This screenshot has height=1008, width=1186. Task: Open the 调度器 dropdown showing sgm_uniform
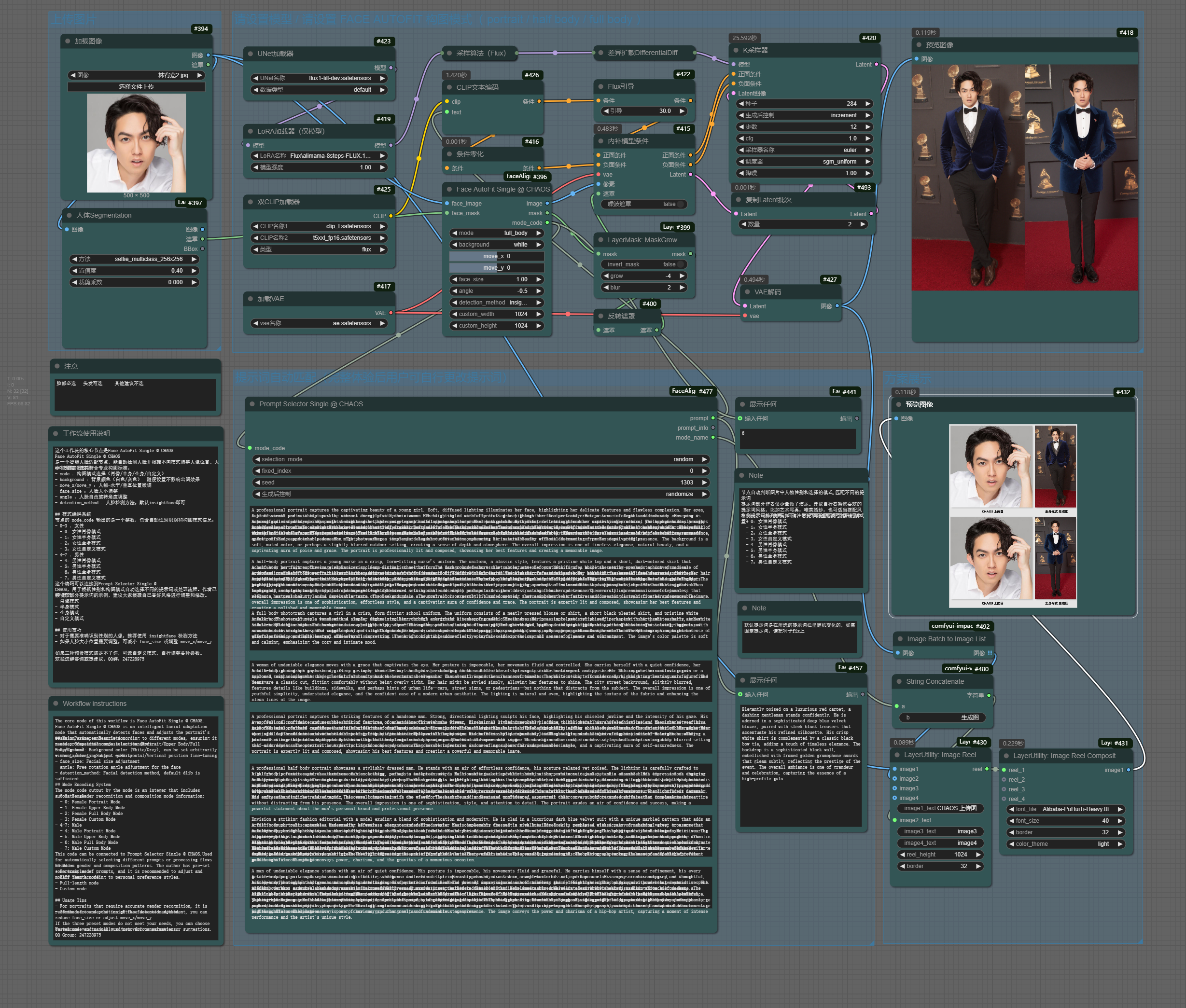click(x=804, y=162)
